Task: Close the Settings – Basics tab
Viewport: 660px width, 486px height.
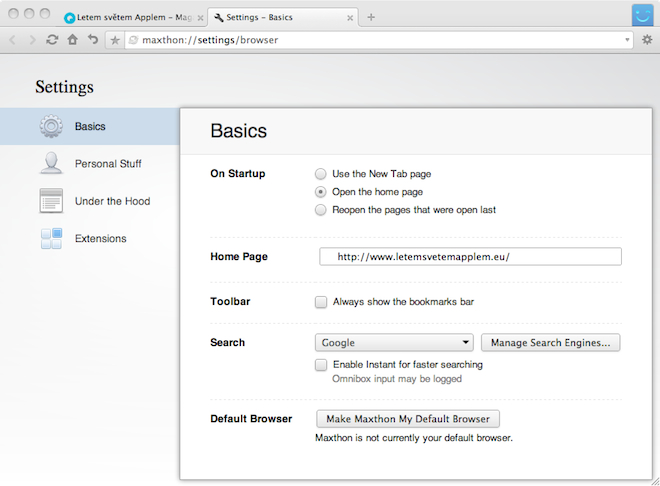Action: coord(350,18)
